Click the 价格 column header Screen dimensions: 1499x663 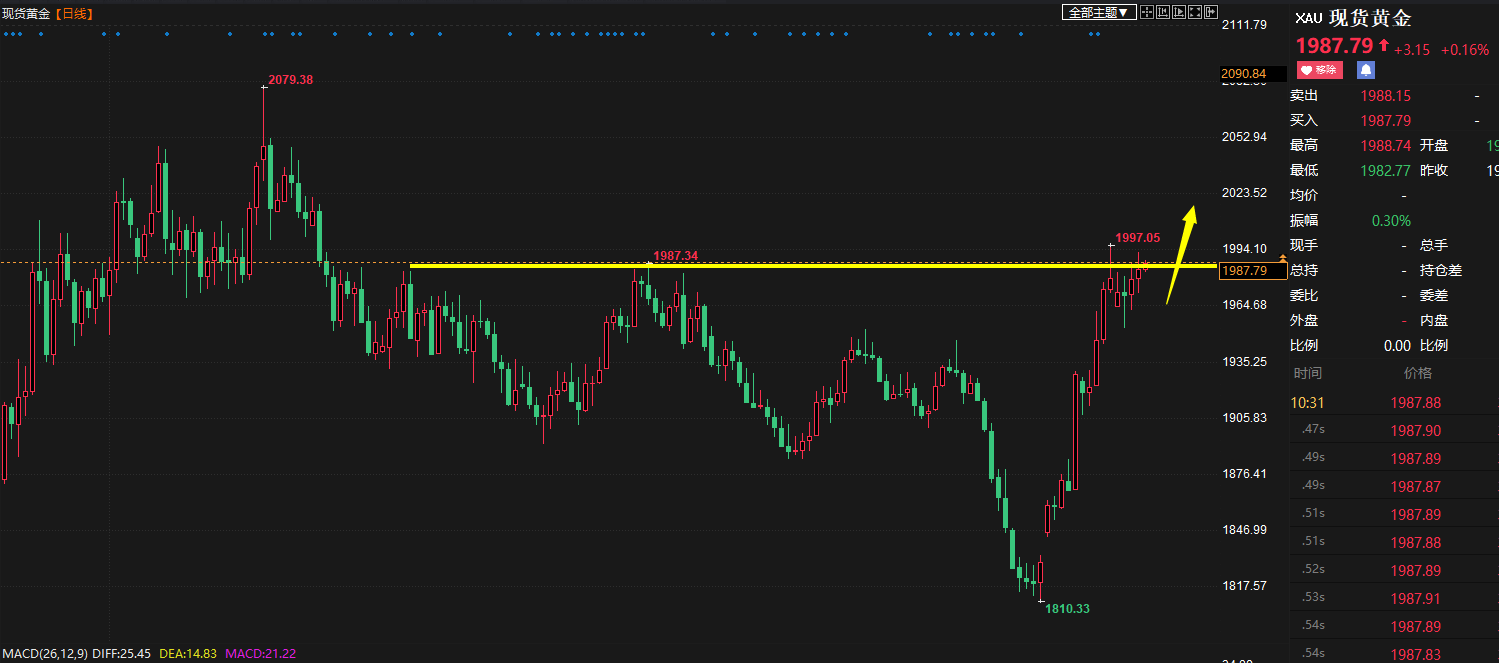pos(1417,373)
